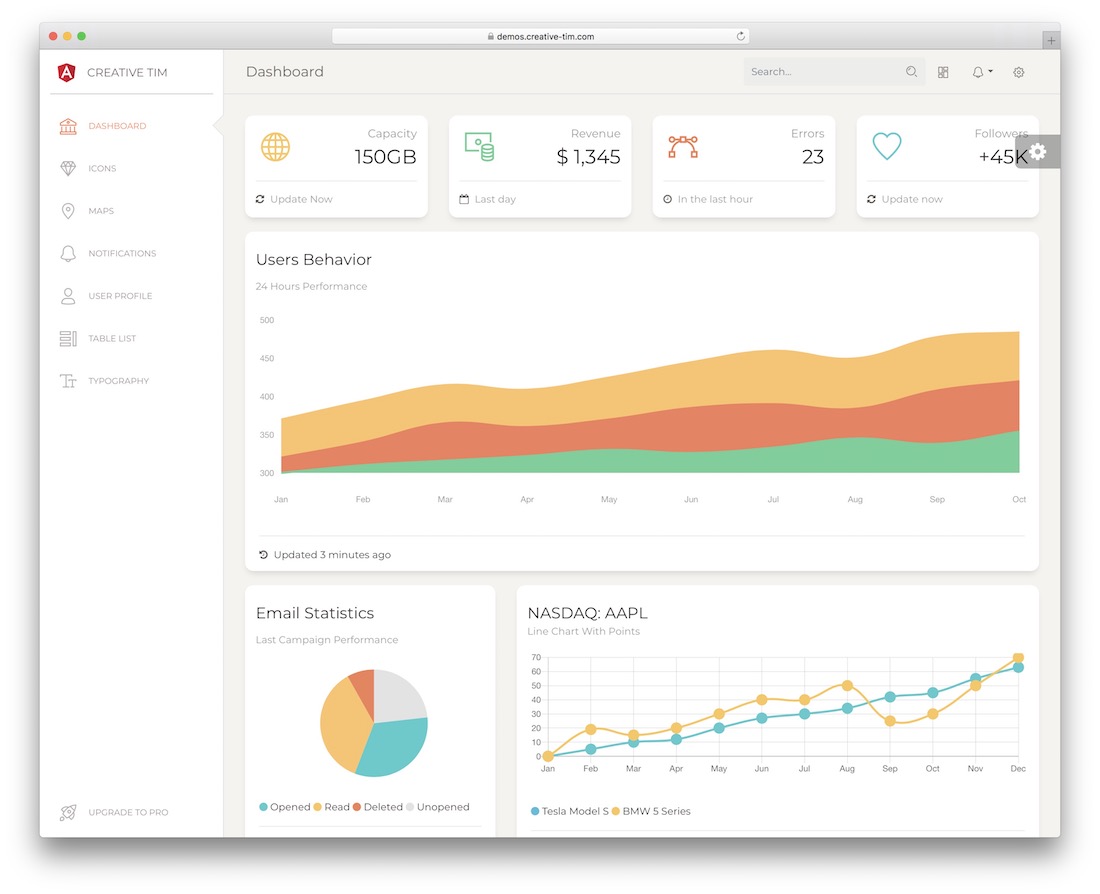Toggle Tesla Model S legend item
1100x894 pixels.
(x=569, y=811)
